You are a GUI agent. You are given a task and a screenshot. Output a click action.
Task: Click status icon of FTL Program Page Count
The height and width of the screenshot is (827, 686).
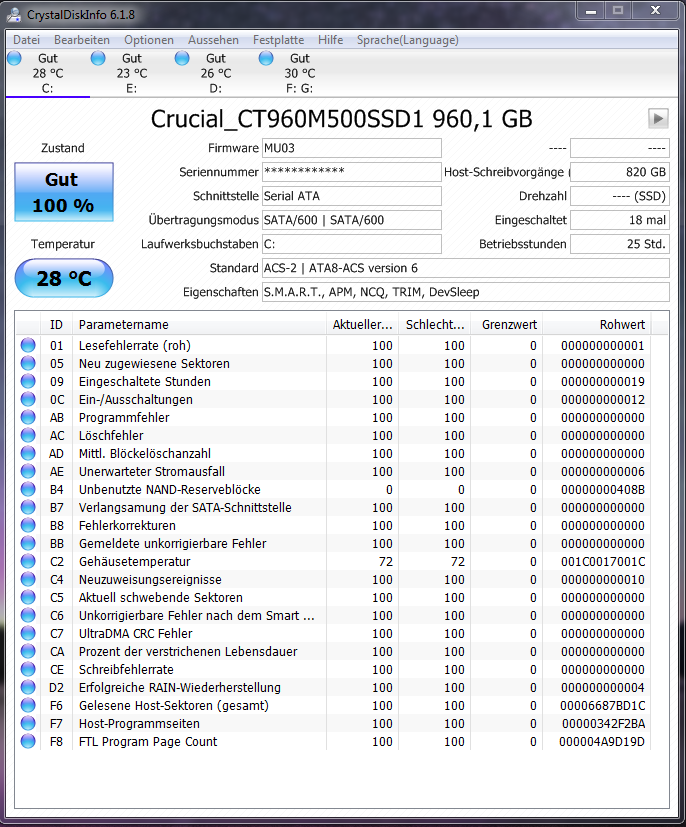tap(28, 741)
